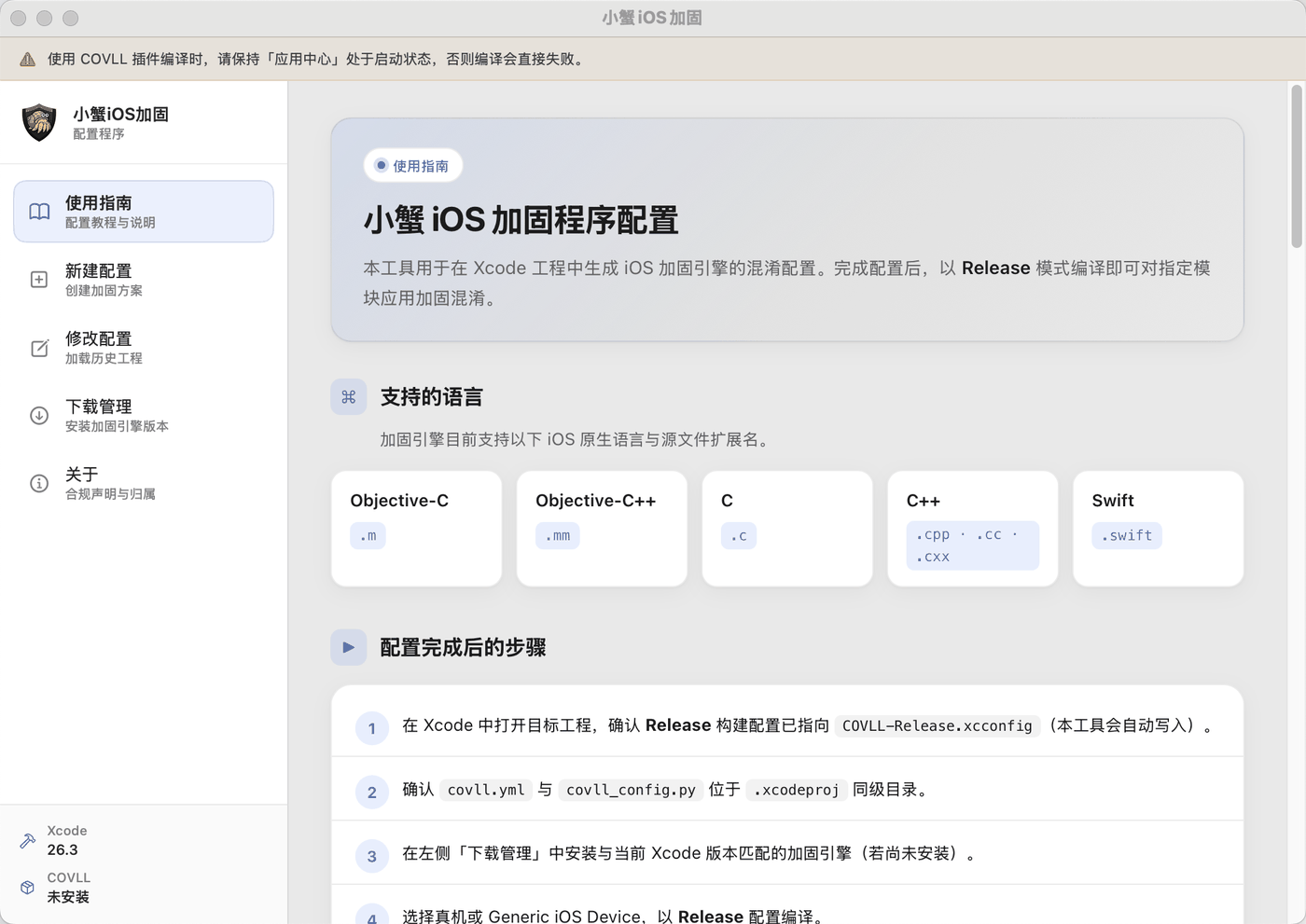Click the warning triangle in the banner
The width and height of the screenshot is (1306, 924).
[28, 59]
